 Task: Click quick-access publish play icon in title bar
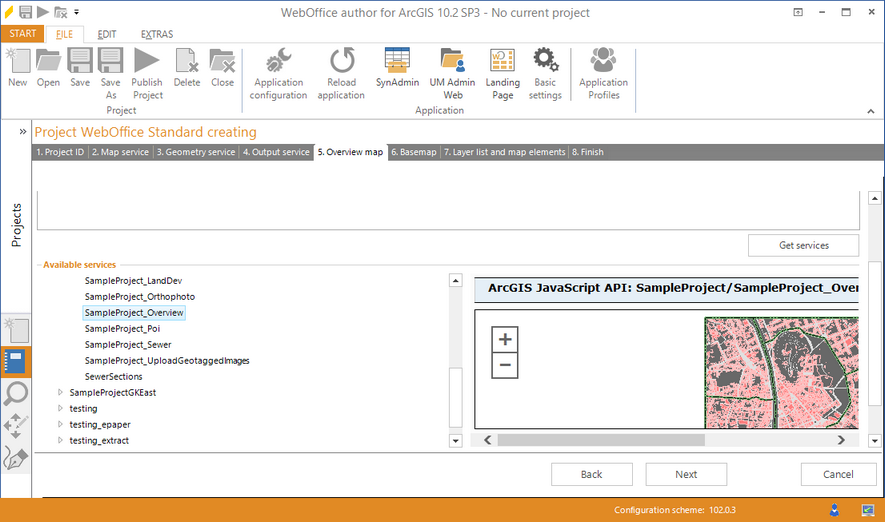pos(43,12)
